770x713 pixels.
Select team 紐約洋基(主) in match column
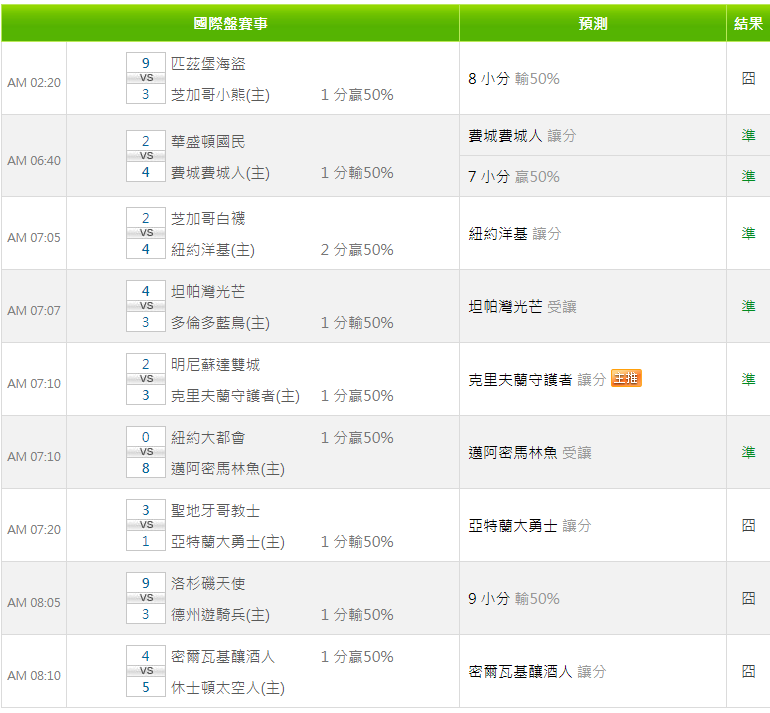point(213,249)
